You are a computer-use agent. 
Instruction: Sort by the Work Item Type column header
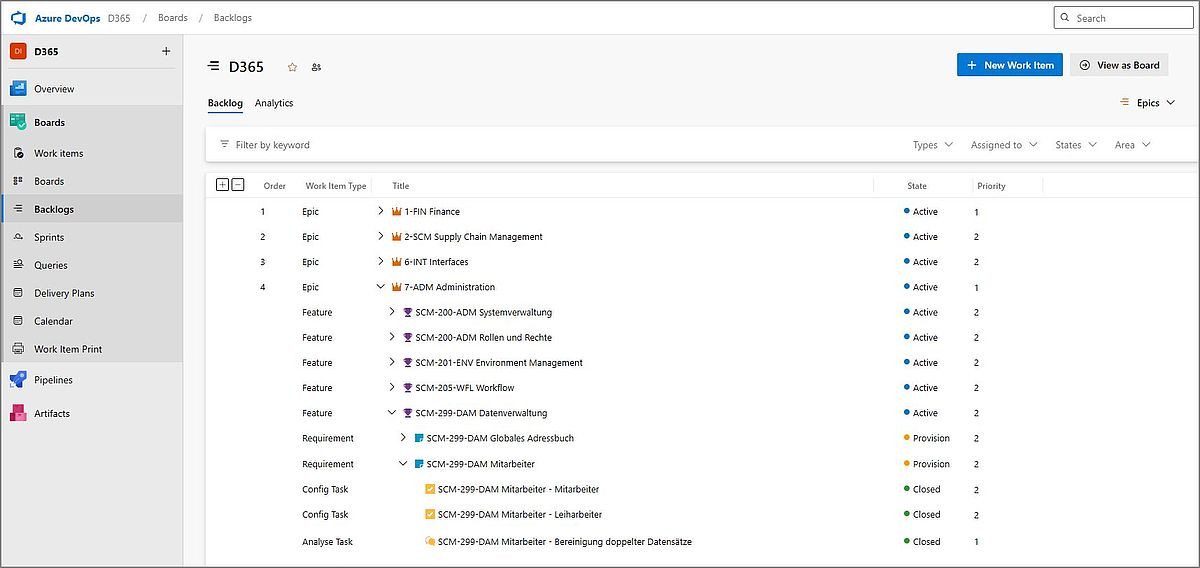(336, 186)
